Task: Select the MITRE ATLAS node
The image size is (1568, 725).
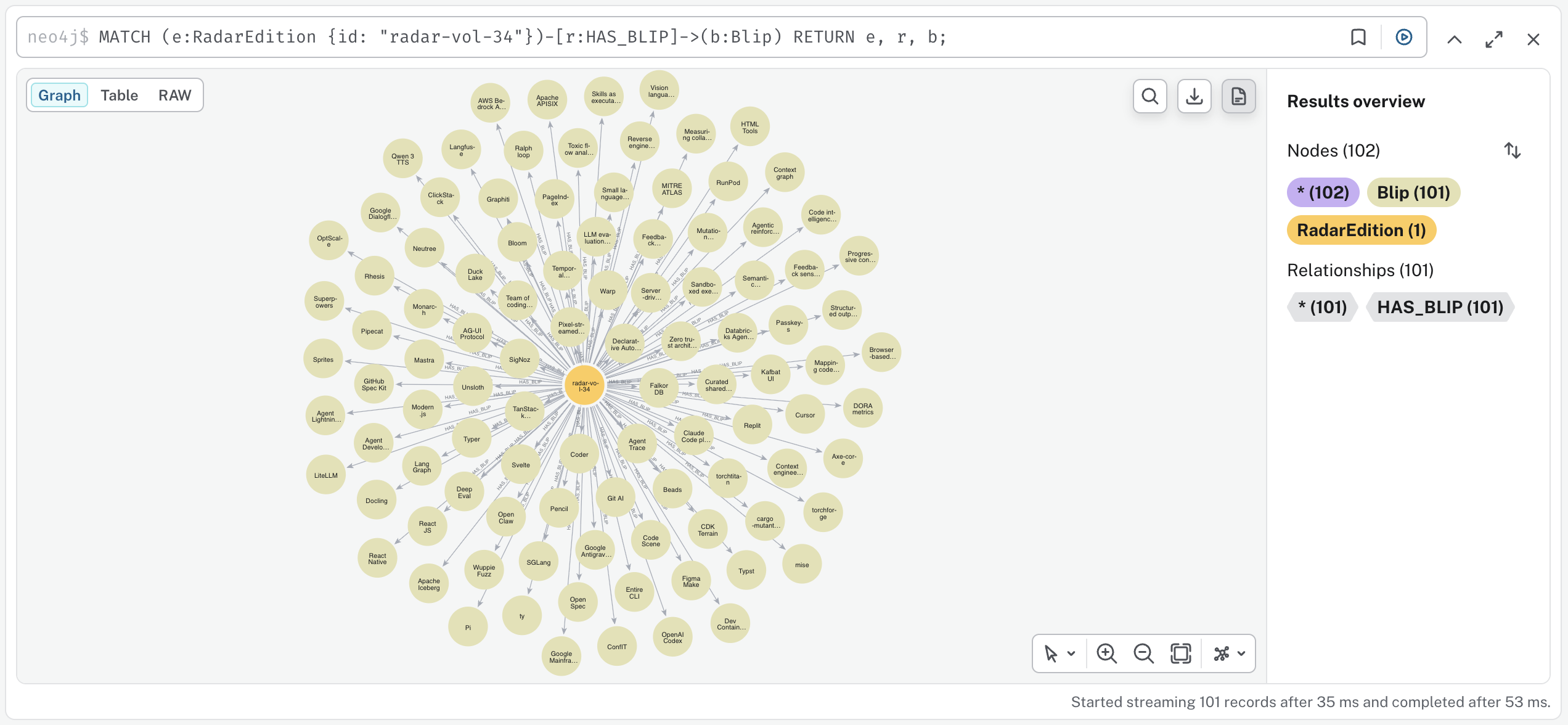Action: 672,189
